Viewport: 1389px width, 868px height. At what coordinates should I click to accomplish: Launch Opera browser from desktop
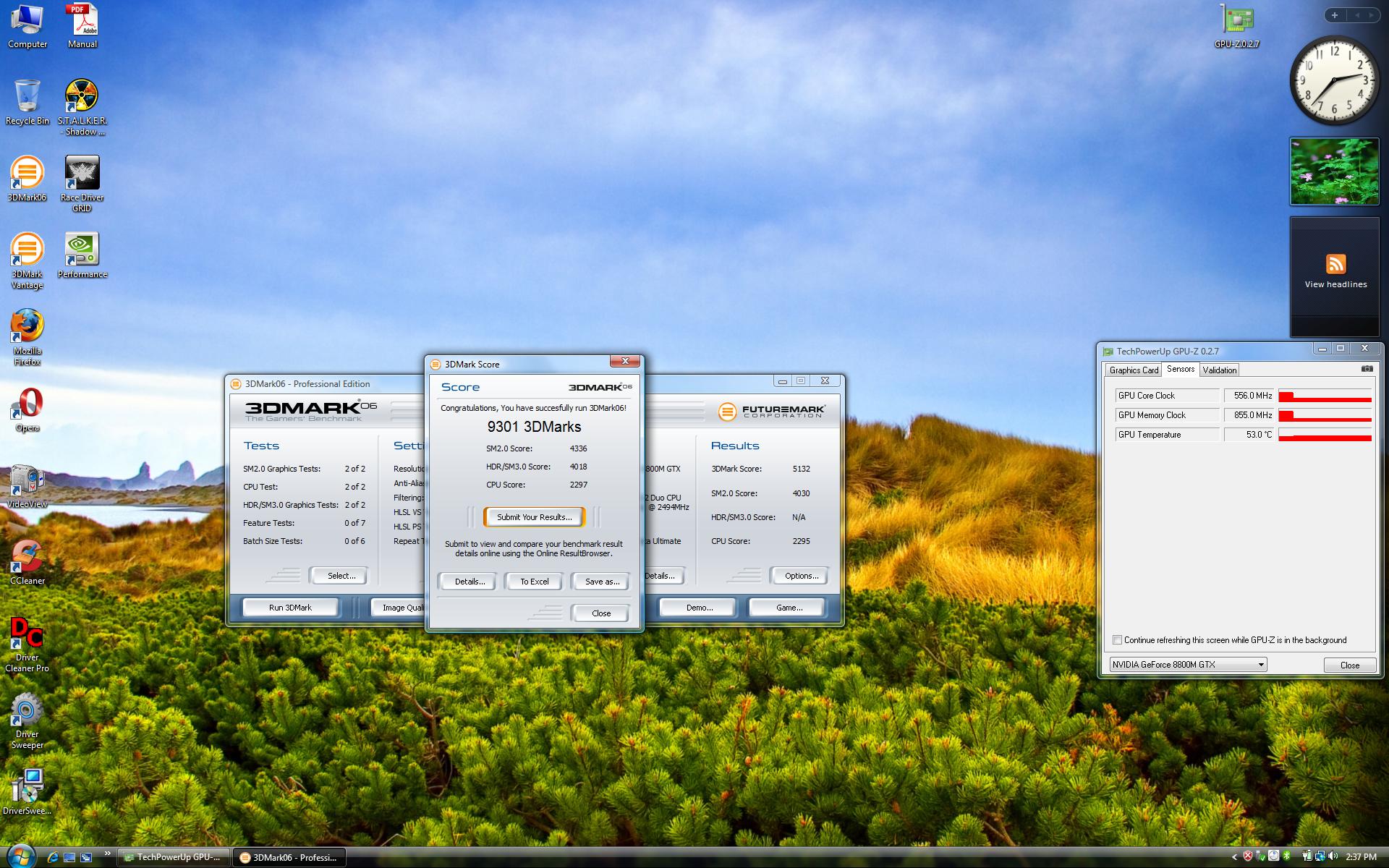pos(27,409)
